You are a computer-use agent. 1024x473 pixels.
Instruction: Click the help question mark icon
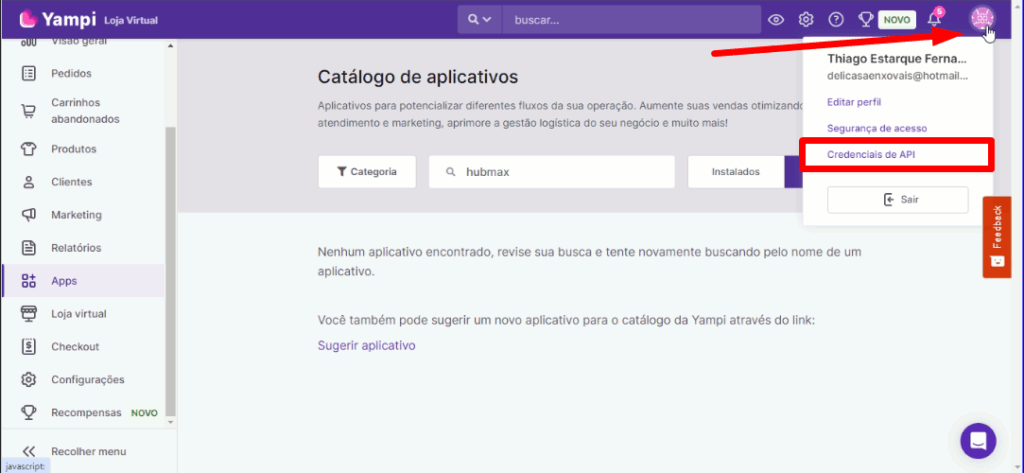tap(836, 19)
